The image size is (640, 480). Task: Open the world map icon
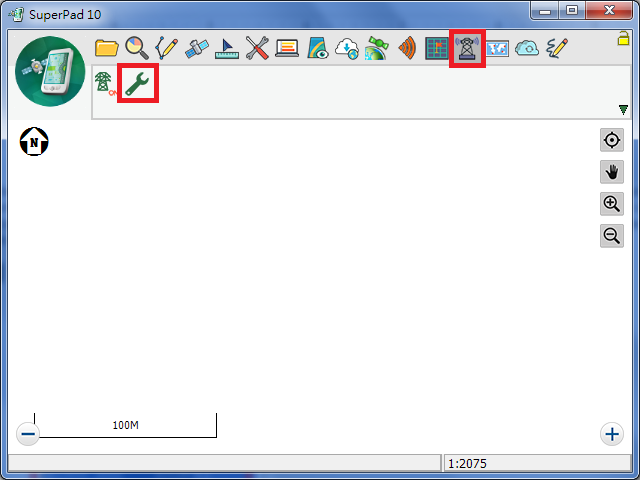[498, 49]
